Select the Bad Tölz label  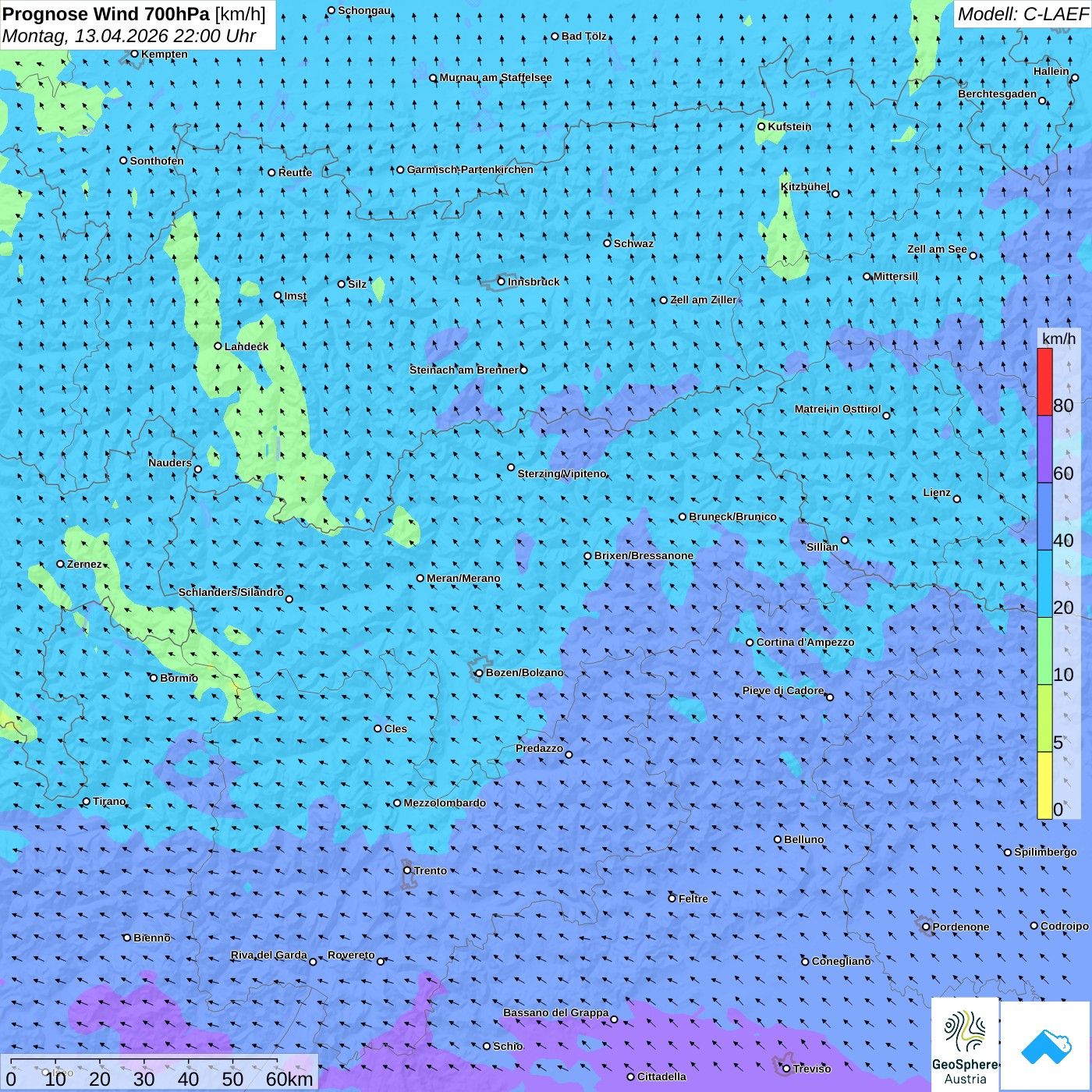pos(583,36)
